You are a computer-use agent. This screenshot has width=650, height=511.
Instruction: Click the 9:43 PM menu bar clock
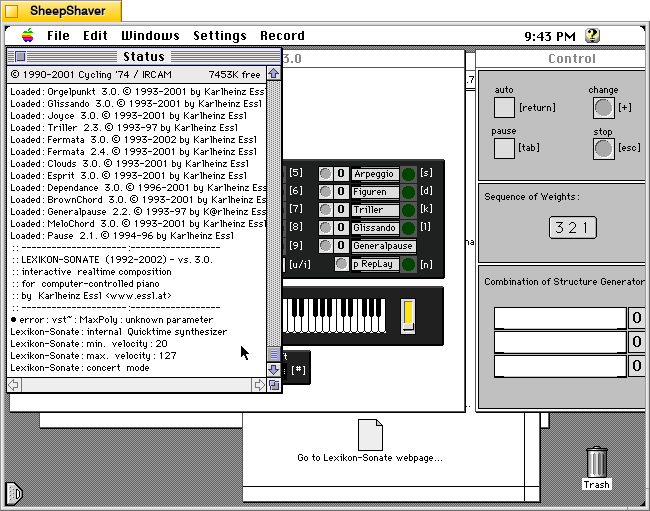(x=550, y=36)
